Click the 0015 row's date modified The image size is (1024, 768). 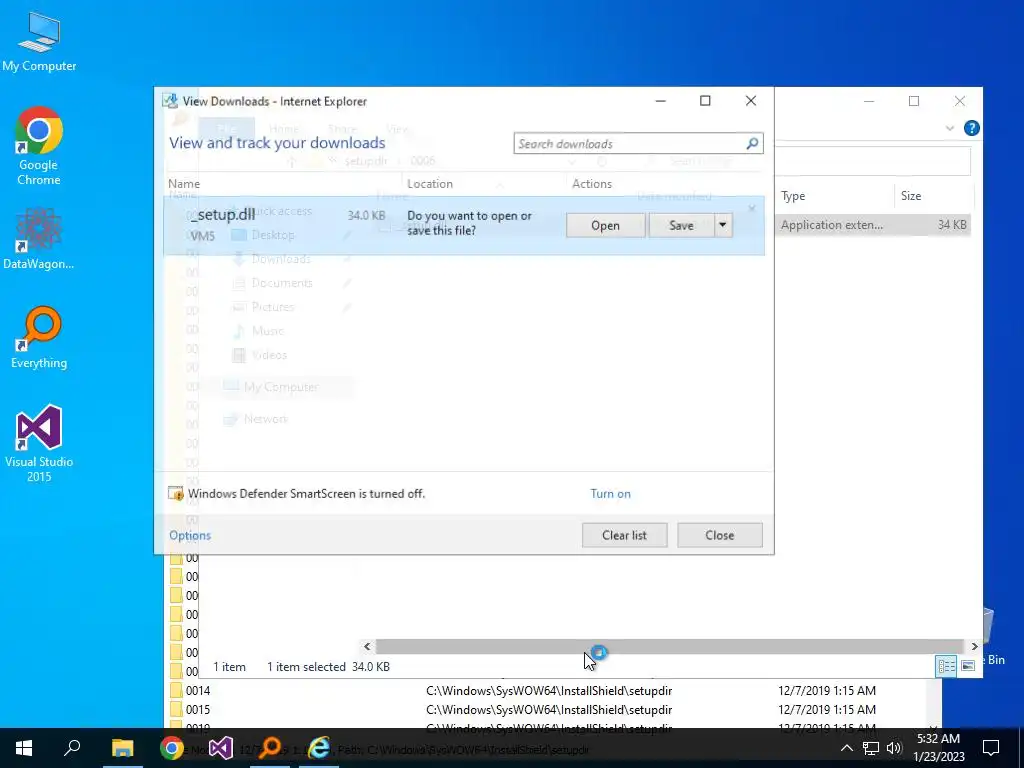(x=827, y=709)
